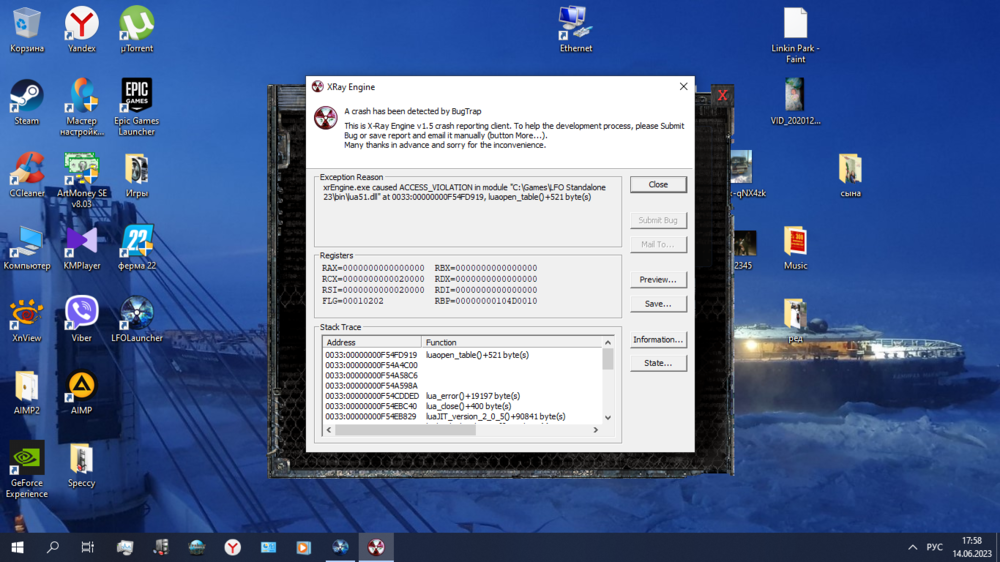Open the Preview... report button
This screenshot has height=562, width=1000.
coord(658,279)
